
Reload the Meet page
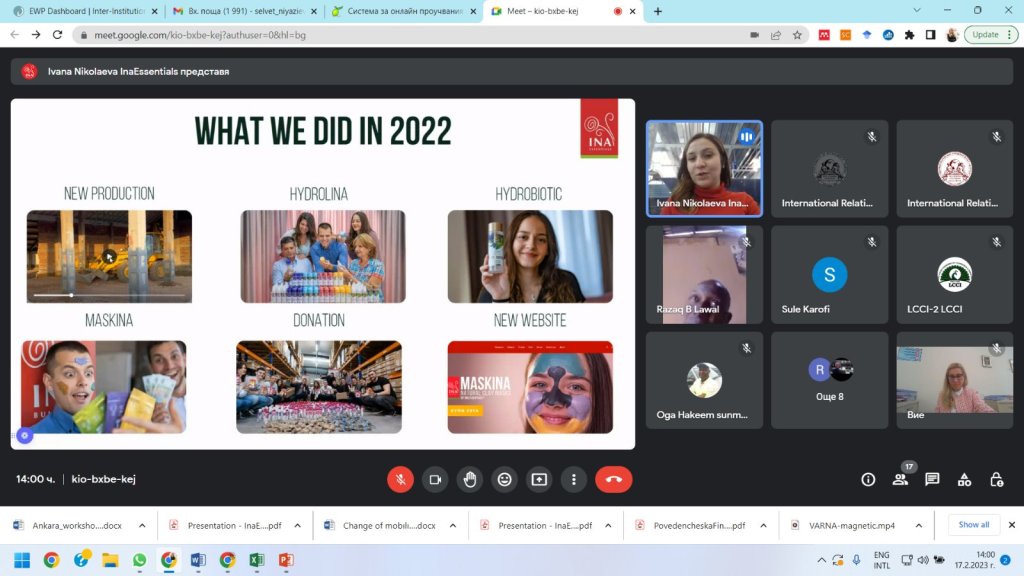57,35
